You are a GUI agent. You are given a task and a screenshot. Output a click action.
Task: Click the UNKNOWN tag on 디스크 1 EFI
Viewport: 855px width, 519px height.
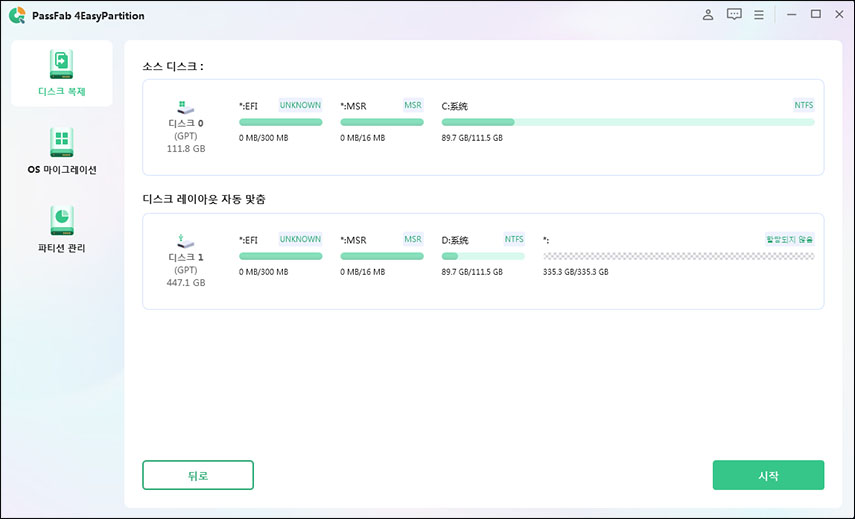(300, 239)
